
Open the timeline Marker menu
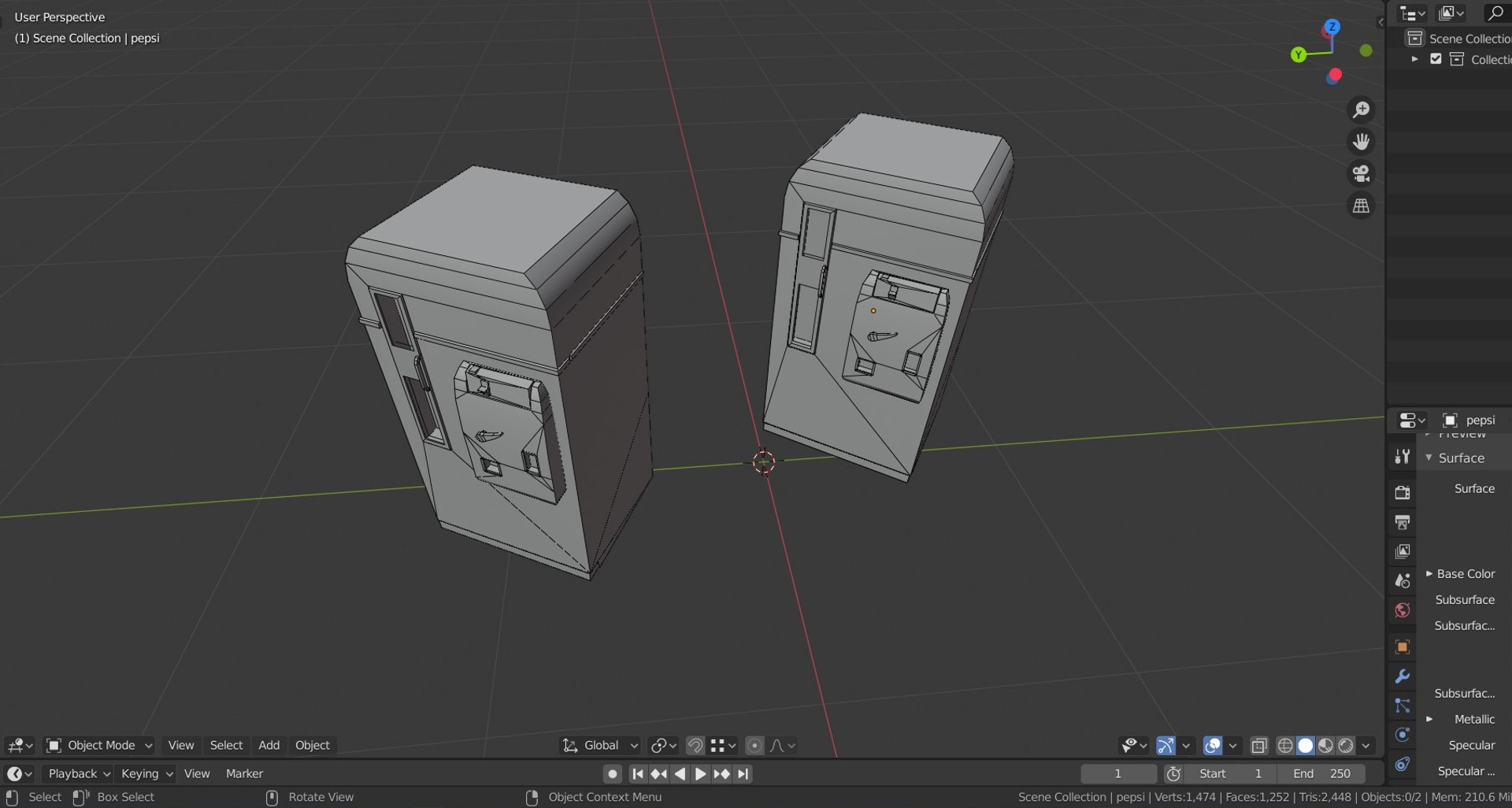(x=244, y=773)
